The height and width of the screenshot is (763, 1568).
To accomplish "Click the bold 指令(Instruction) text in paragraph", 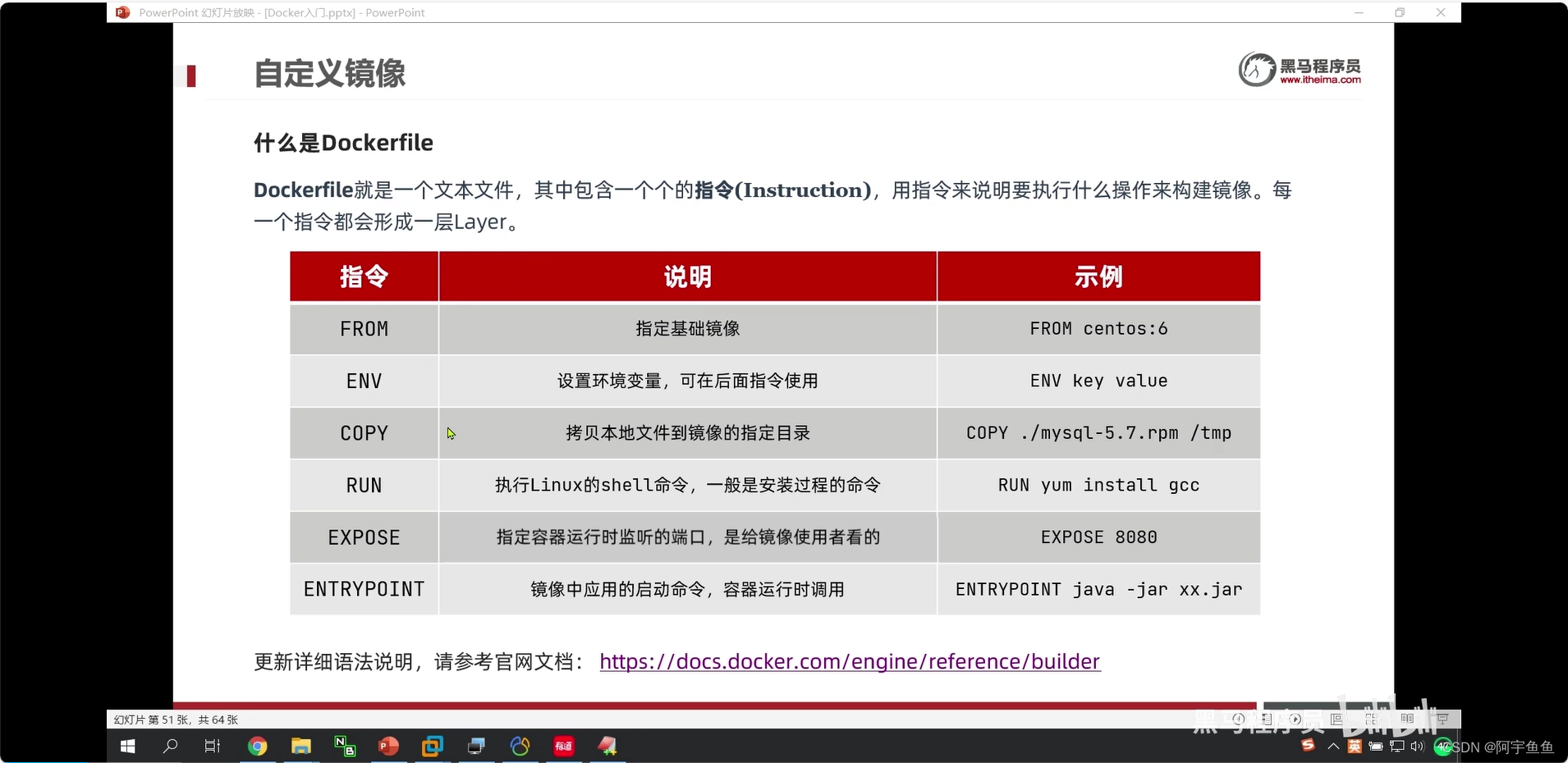I will point(783,190).
